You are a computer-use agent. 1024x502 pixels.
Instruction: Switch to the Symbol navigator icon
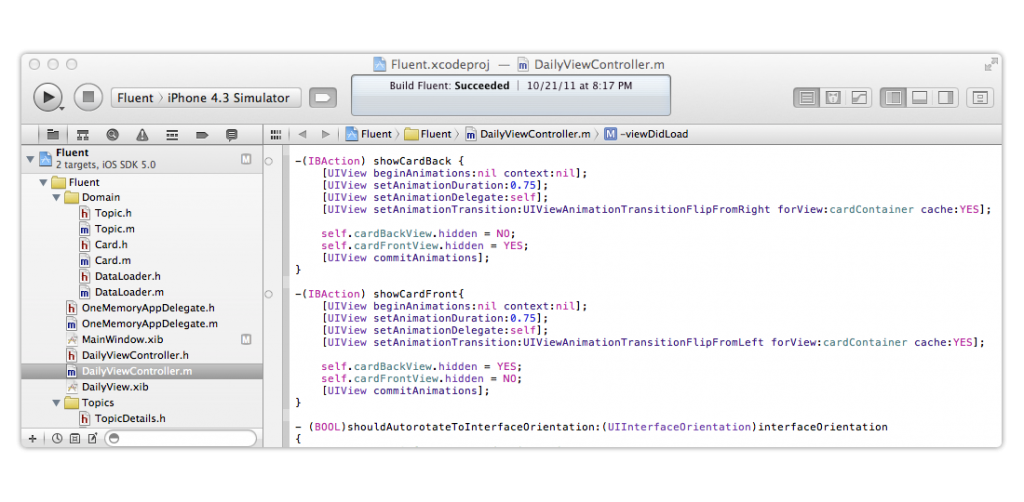coord(82,134)
